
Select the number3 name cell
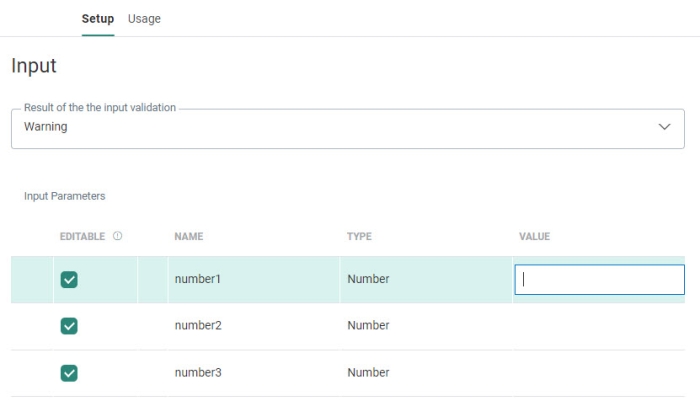[197, 373]
